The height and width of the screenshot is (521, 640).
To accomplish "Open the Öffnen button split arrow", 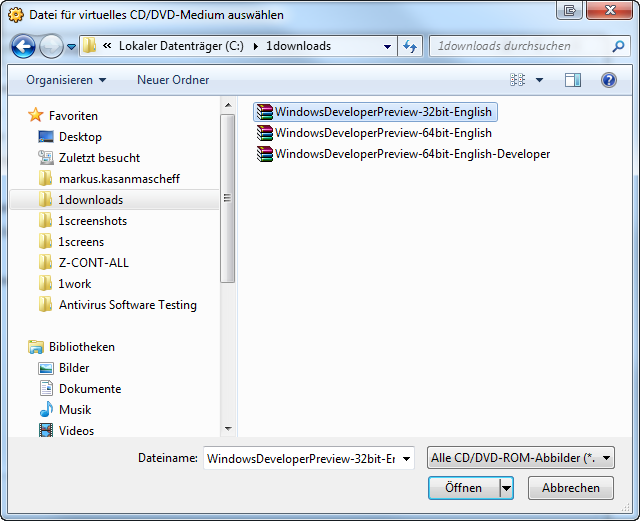I will 506,488.
